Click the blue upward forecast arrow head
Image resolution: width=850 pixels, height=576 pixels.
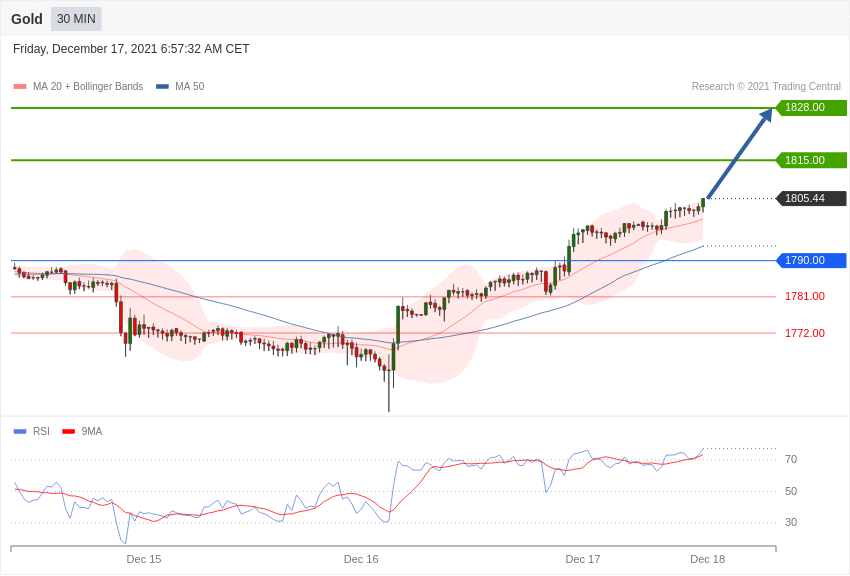coord(766,115)
